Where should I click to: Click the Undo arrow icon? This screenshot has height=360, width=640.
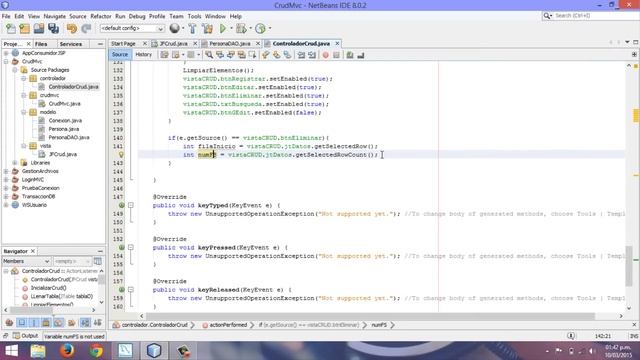[72, 29]
